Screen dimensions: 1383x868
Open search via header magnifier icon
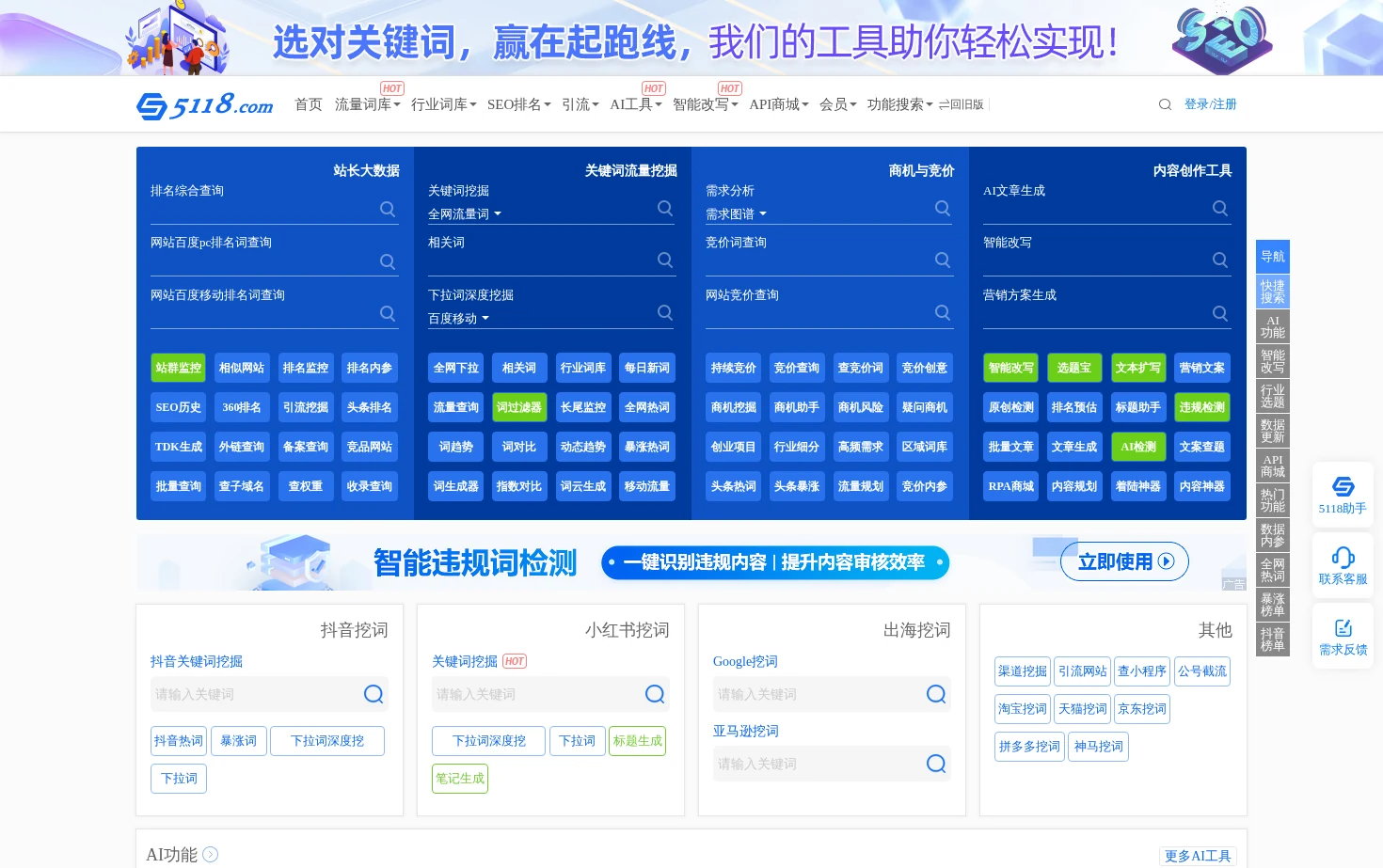pyautogui.click(x=1165, y=104)
